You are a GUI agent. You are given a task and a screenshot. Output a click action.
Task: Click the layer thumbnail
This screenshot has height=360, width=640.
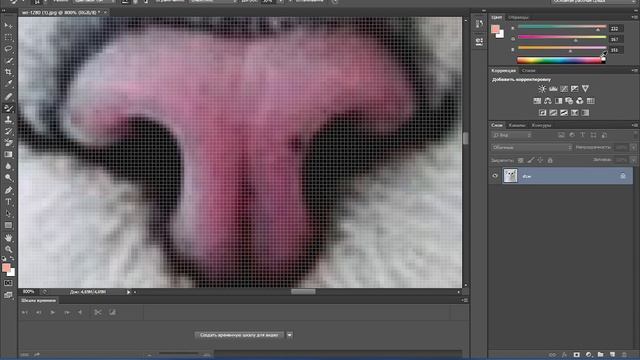pyautogui.click(x=510, y=176)
